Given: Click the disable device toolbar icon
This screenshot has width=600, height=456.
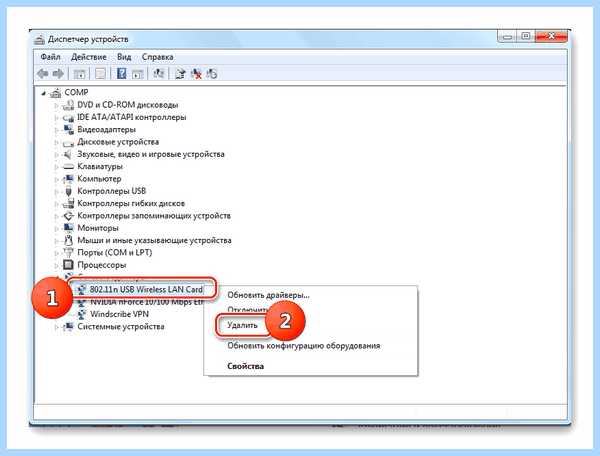Looking at the screenshot, I should [212, 73].
